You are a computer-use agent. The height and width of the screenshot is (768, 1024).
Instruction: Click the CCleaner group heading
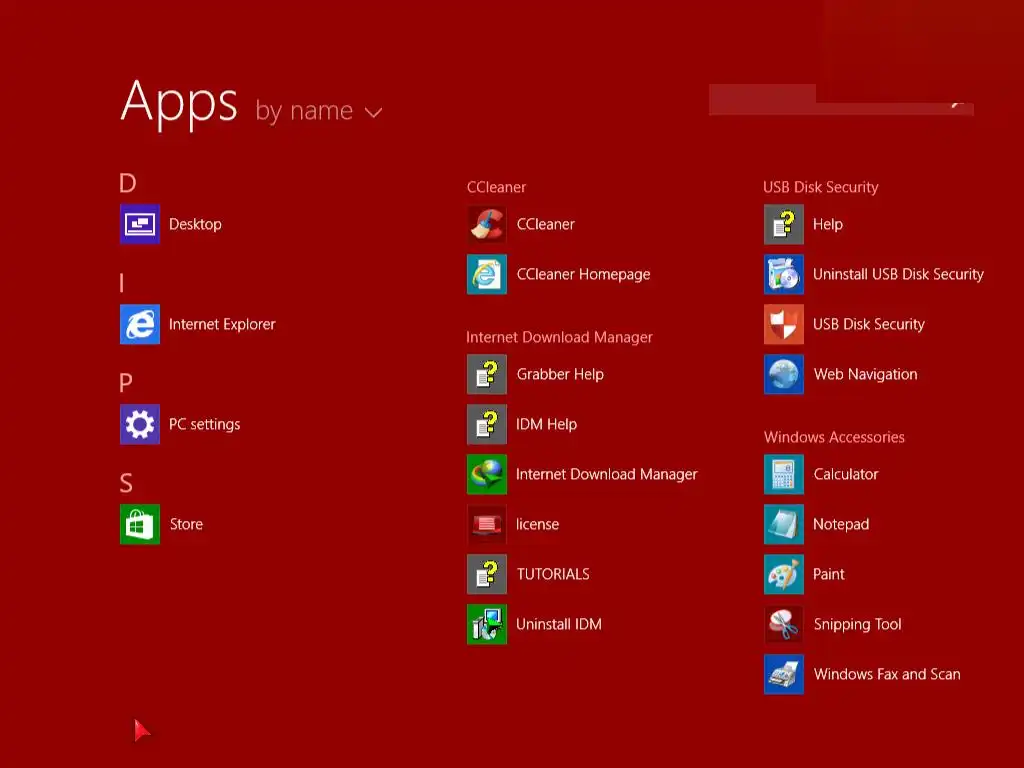(x=496, y=187)
